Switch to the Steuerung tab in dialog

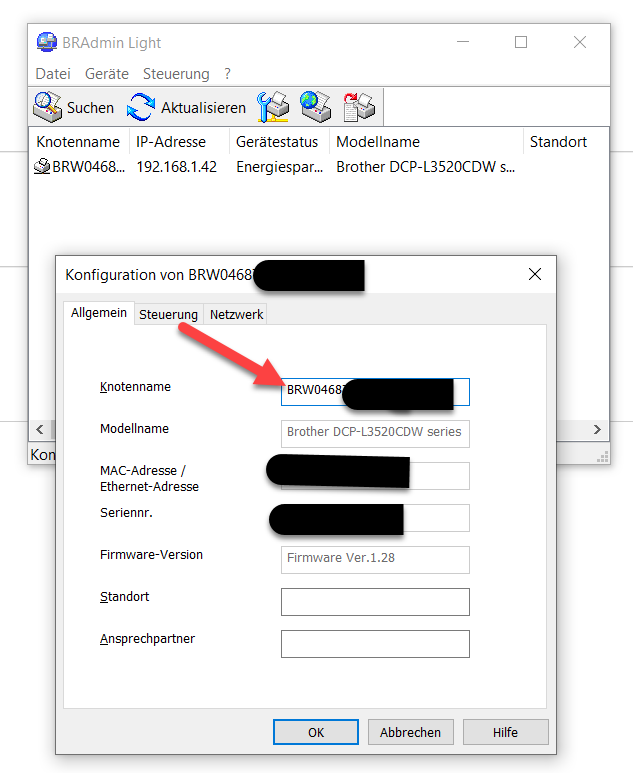point(168,315)
